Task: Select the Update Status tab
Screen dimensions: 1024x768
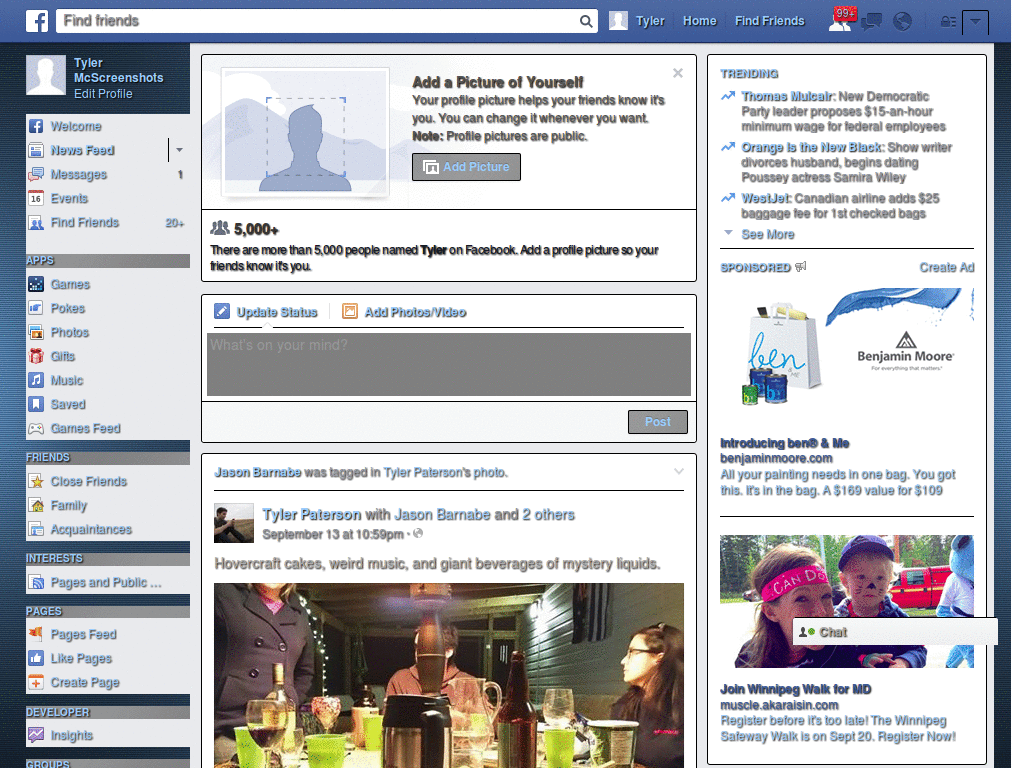Action: (266, 312)
